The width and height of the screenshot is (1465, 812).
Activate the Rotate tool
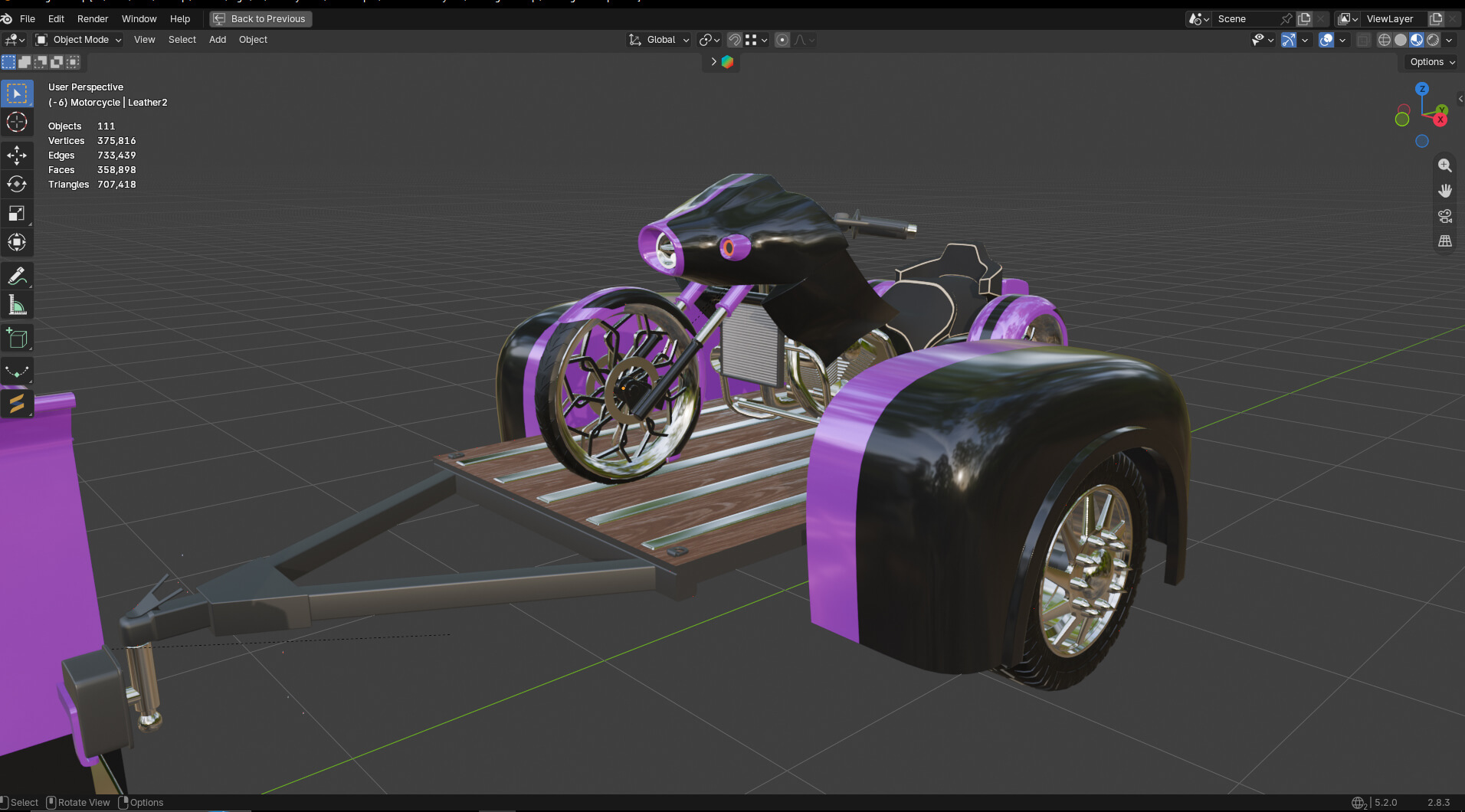tap(17, 185)
